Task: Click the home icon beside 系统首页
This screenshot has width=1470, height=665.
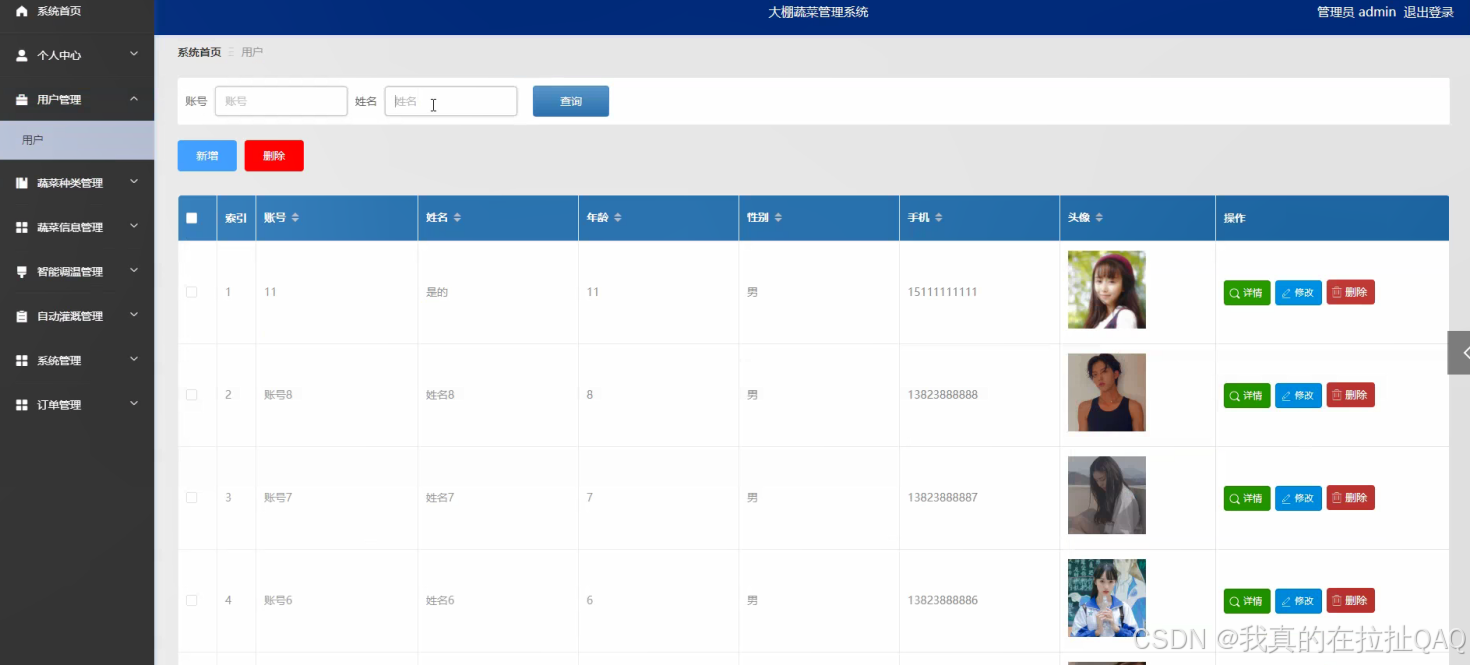Action: [22, 11]
